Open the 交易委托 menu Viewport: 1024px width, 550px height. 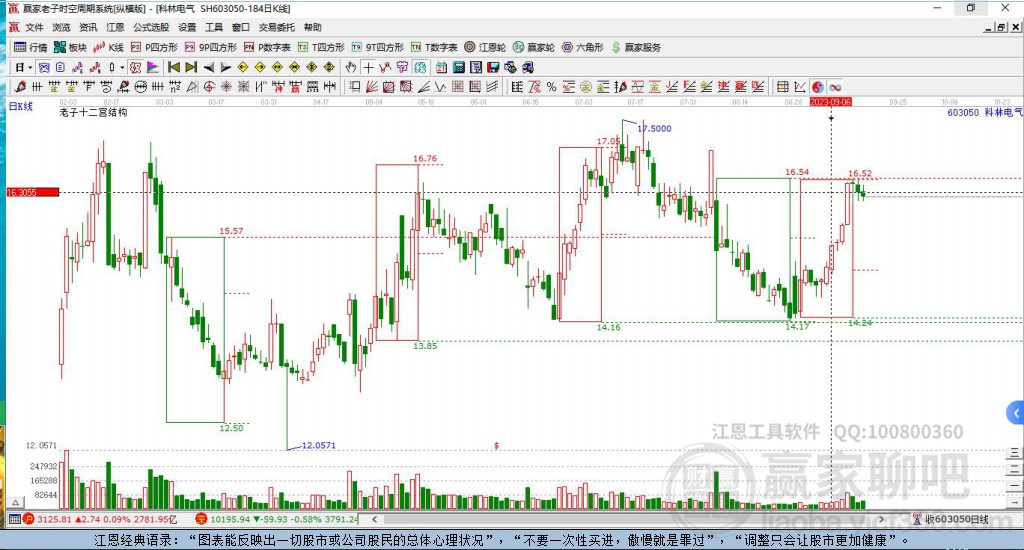tap(276, 27)
